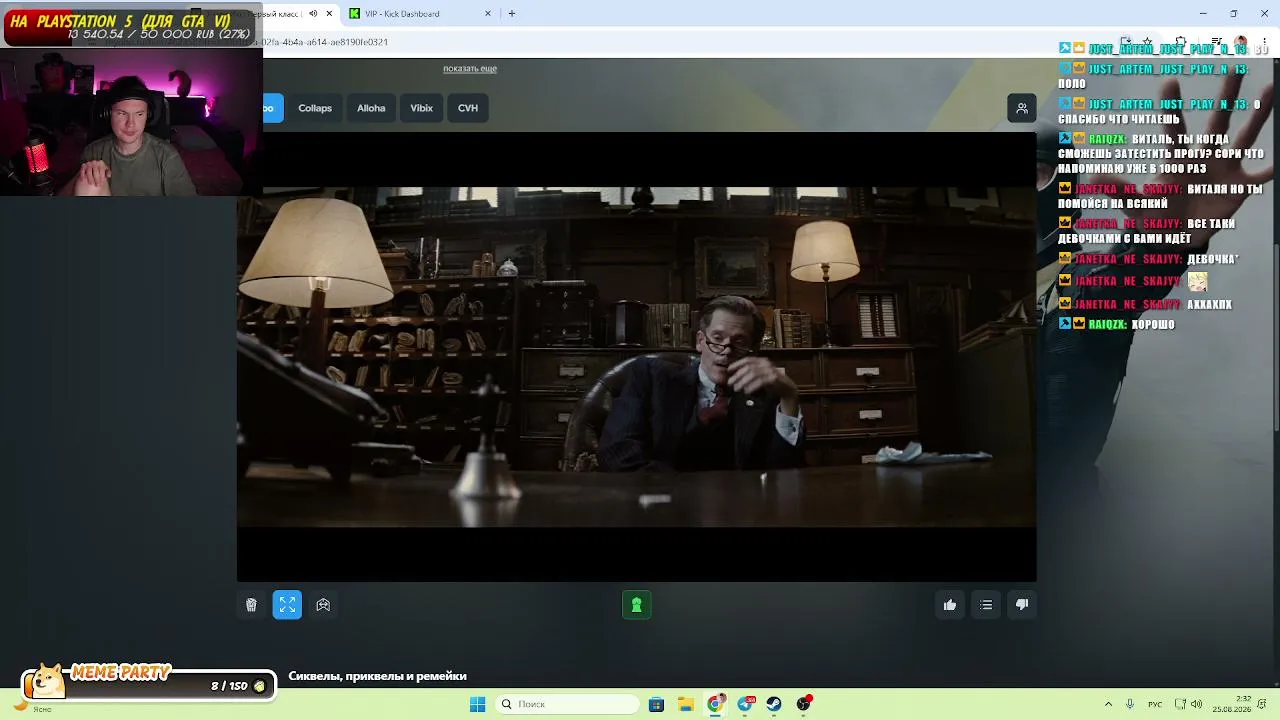The width and height of the screenshot is (1280, 720).
Task: Like the movie with the thumbs-up icon
Action: pos(950,605)
